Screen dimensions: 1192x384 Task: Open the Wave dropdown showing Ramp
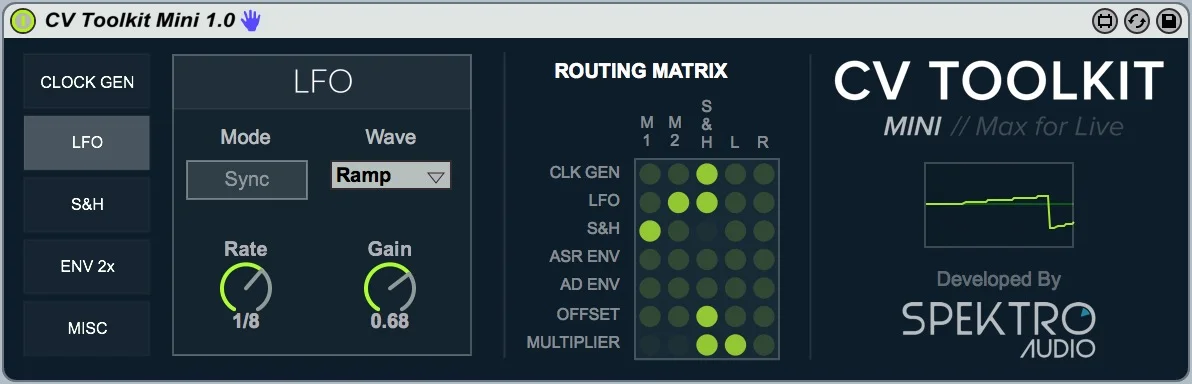(391, 176)
